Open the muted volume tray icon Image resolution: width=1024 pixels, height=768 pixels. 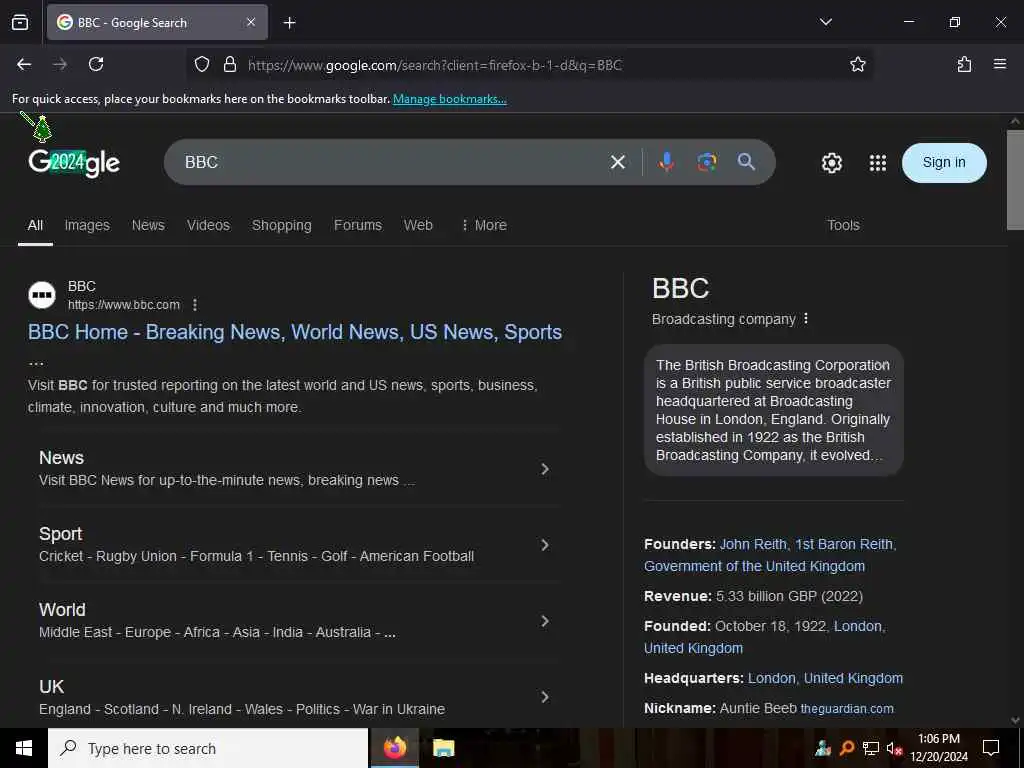(x=894, y=748)
